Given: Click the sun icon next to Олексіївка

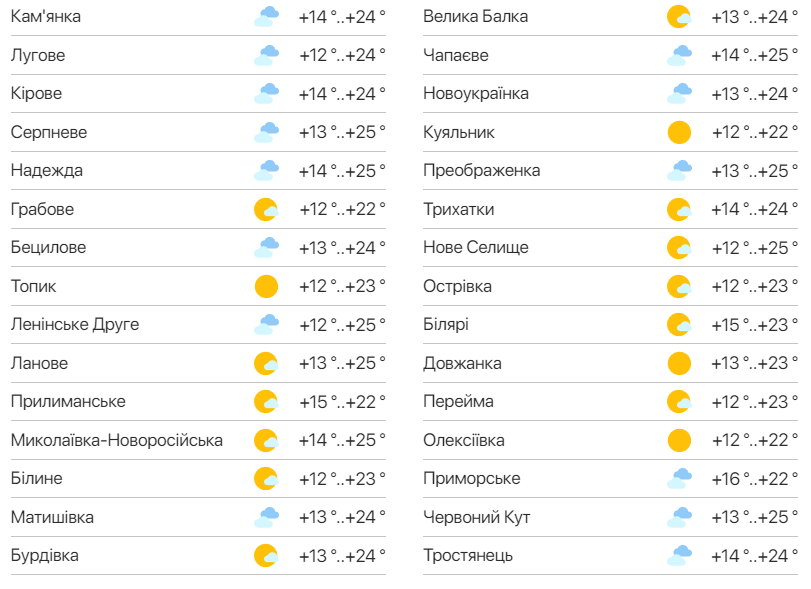Looking at the screenshot, I should (x=675, y=439).
